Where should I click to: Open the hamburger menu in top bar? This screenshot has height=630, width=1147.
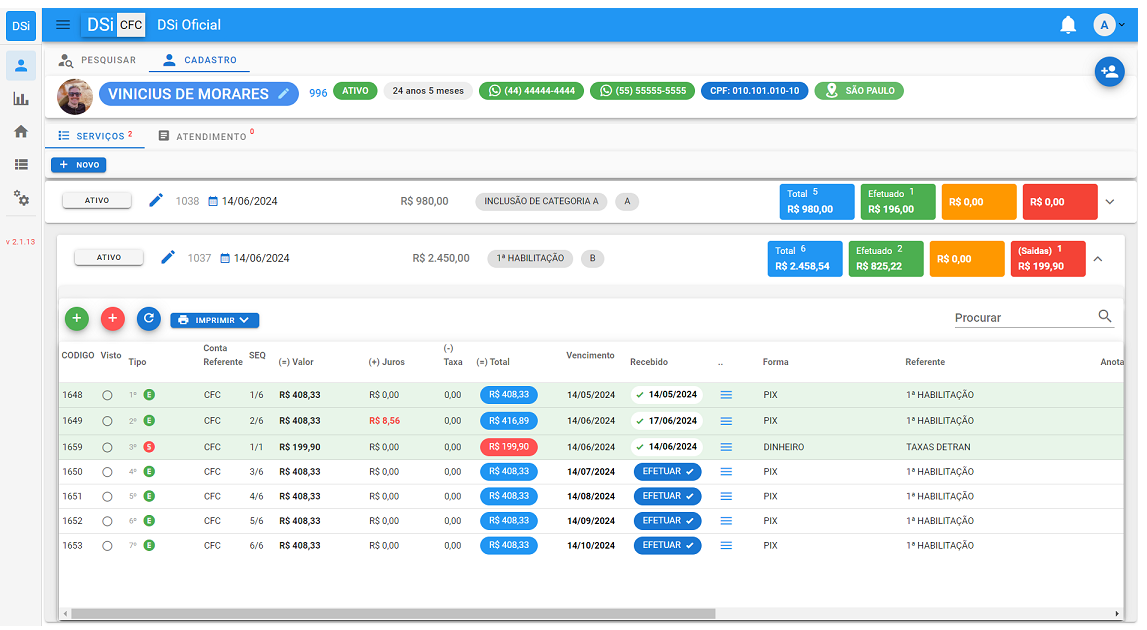(63, 25)
